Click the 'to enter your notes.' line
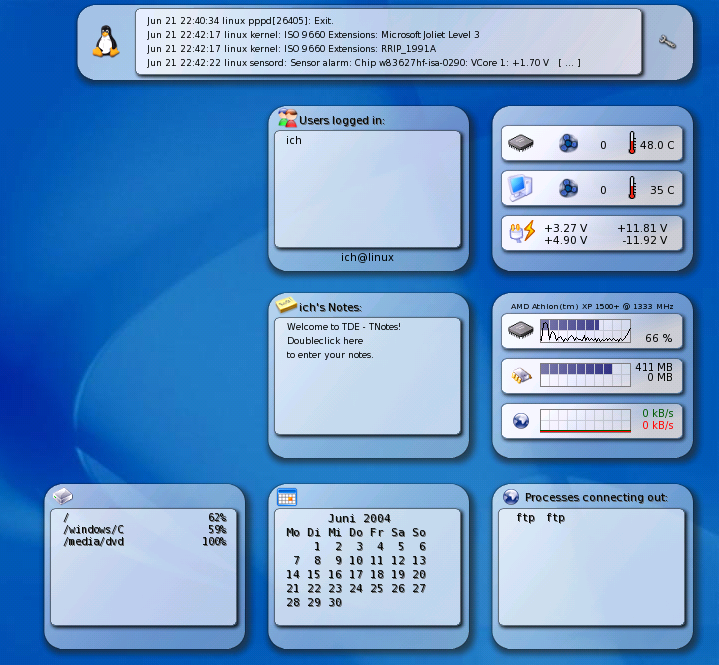Image resolution: width=719 pixels, height=665 pixels. (330, 355)
